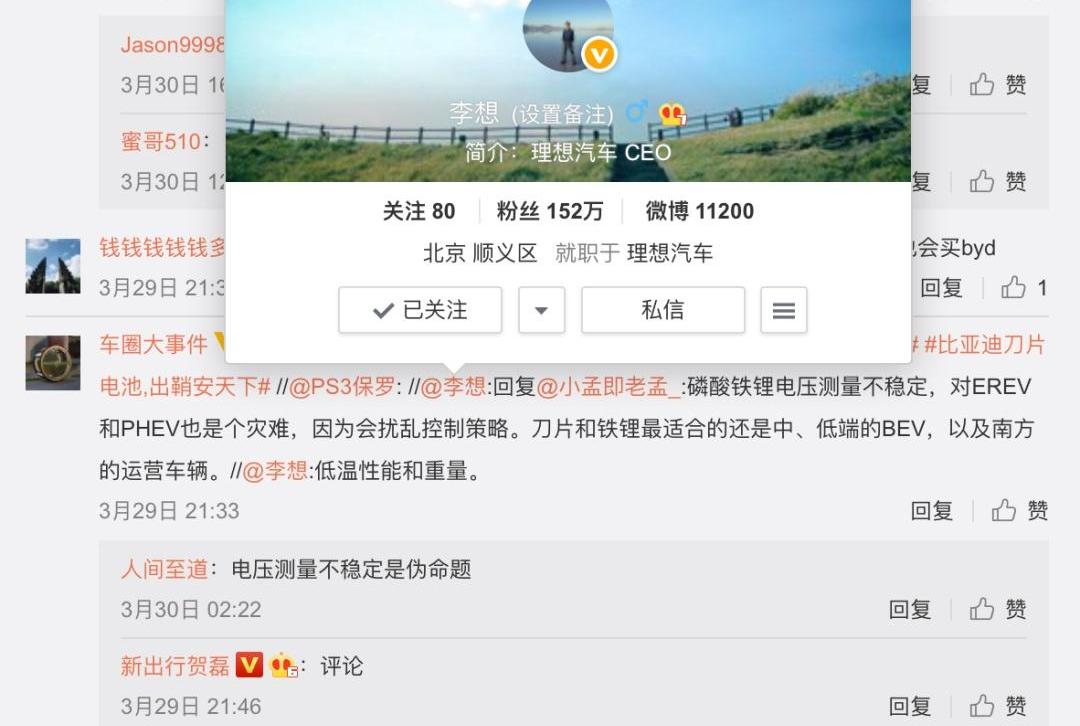Open the 关注 80 following list

[x=419, y=211]
